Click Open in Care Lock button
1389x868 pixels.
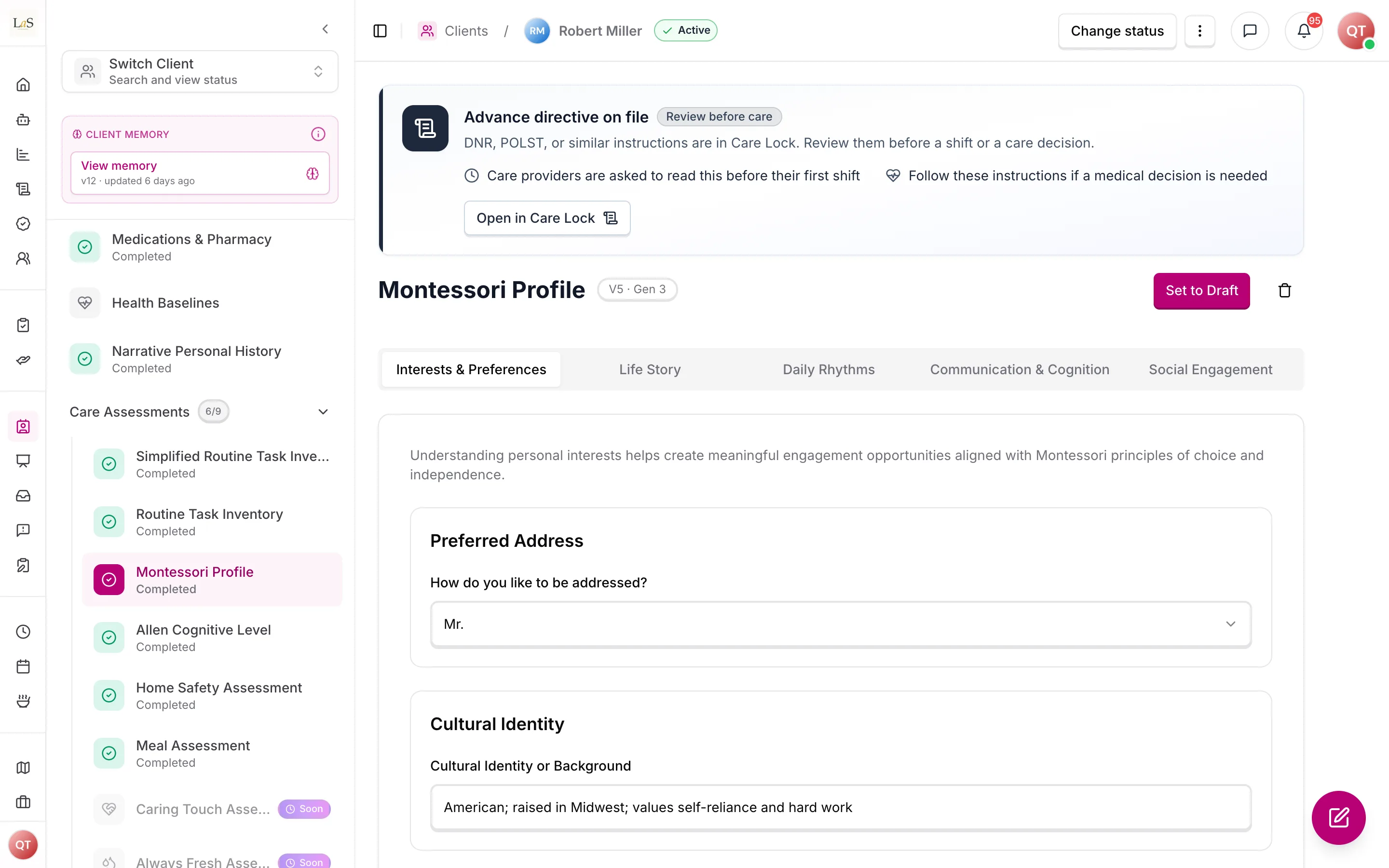[547, 218]
